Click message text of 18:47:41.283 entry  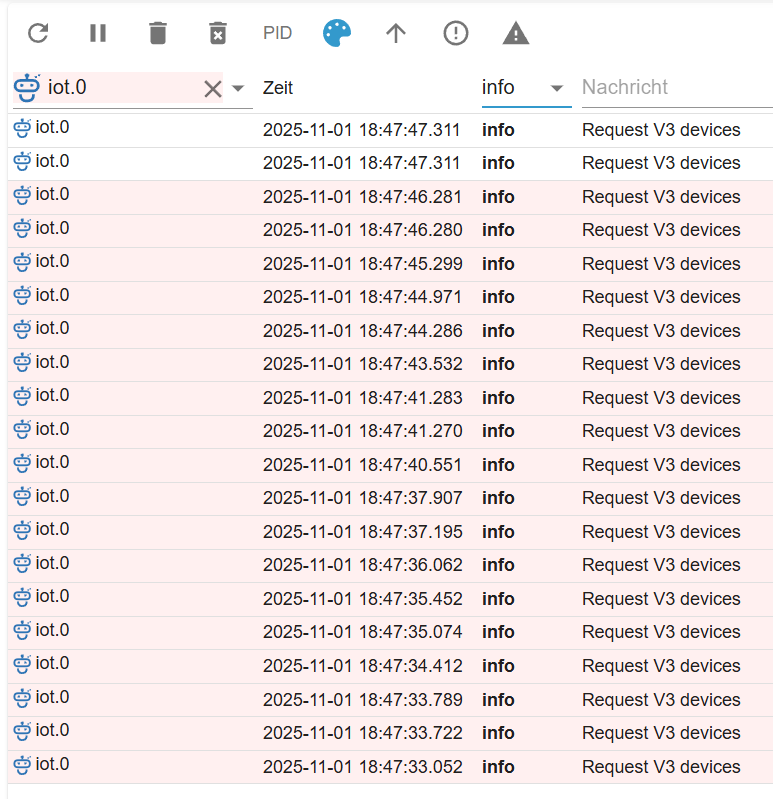tap(661, 398)
